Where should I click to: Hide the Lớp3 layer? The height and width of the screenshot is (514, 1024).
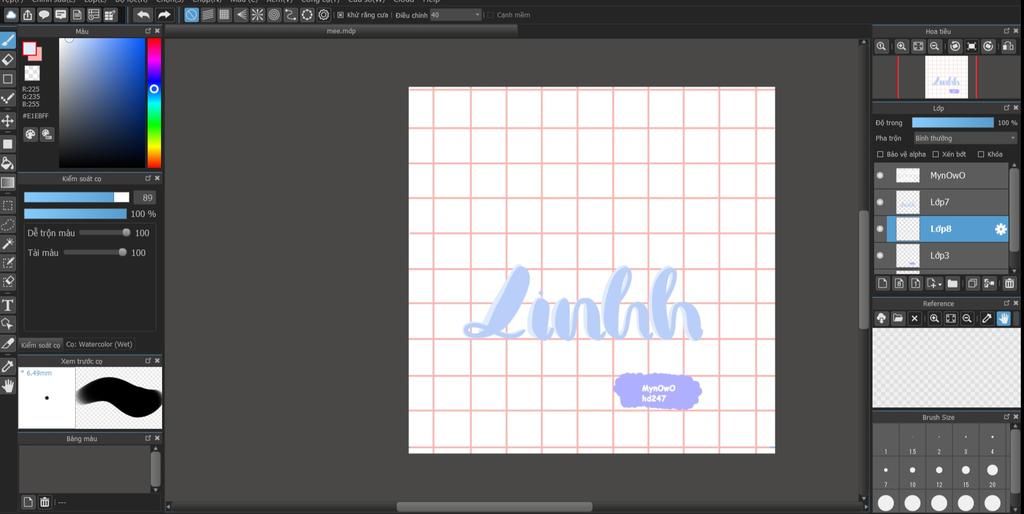click(880, 255)
